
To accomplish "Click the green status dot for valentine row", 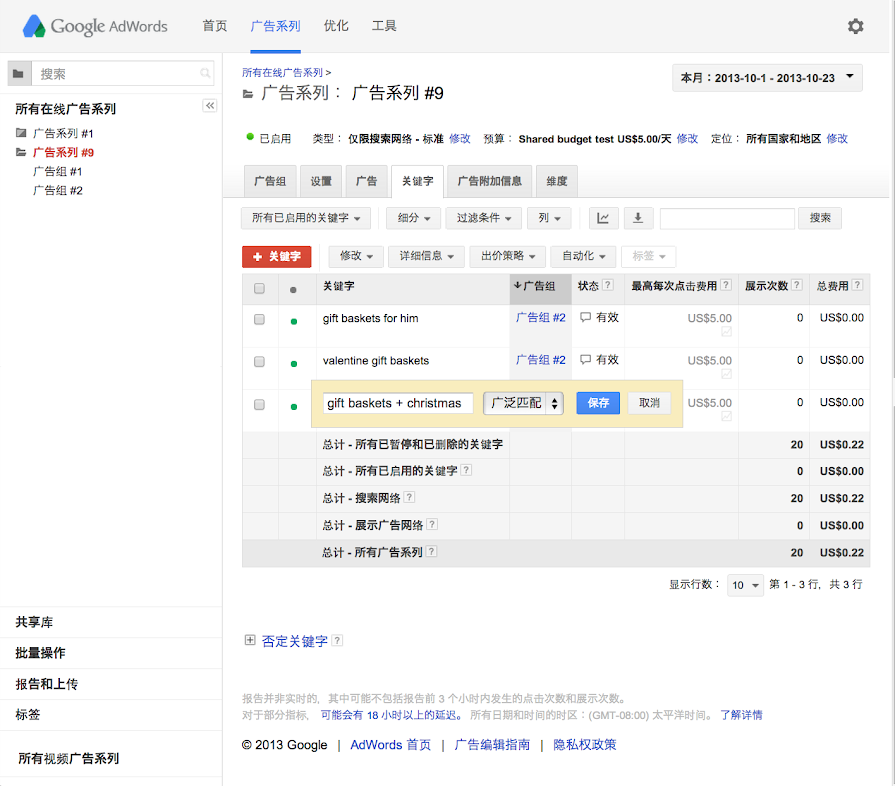I will pyautogui.click(x=293, y=364).
